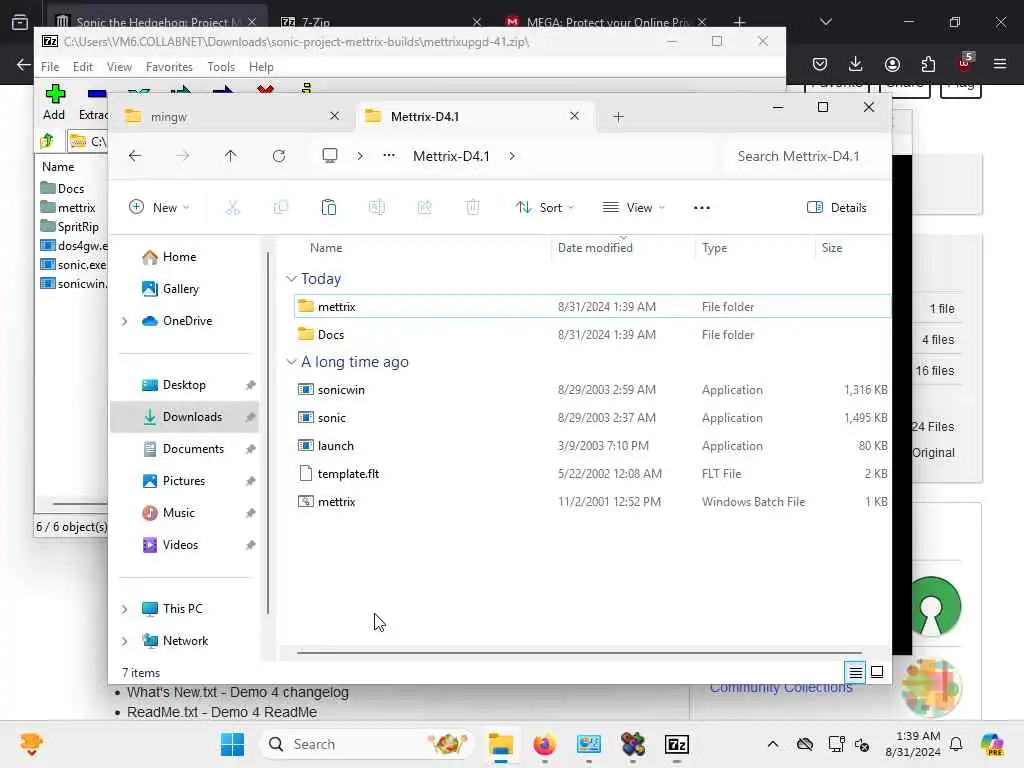
Task: Select the launch application file
Action: (x=592, y=445)
